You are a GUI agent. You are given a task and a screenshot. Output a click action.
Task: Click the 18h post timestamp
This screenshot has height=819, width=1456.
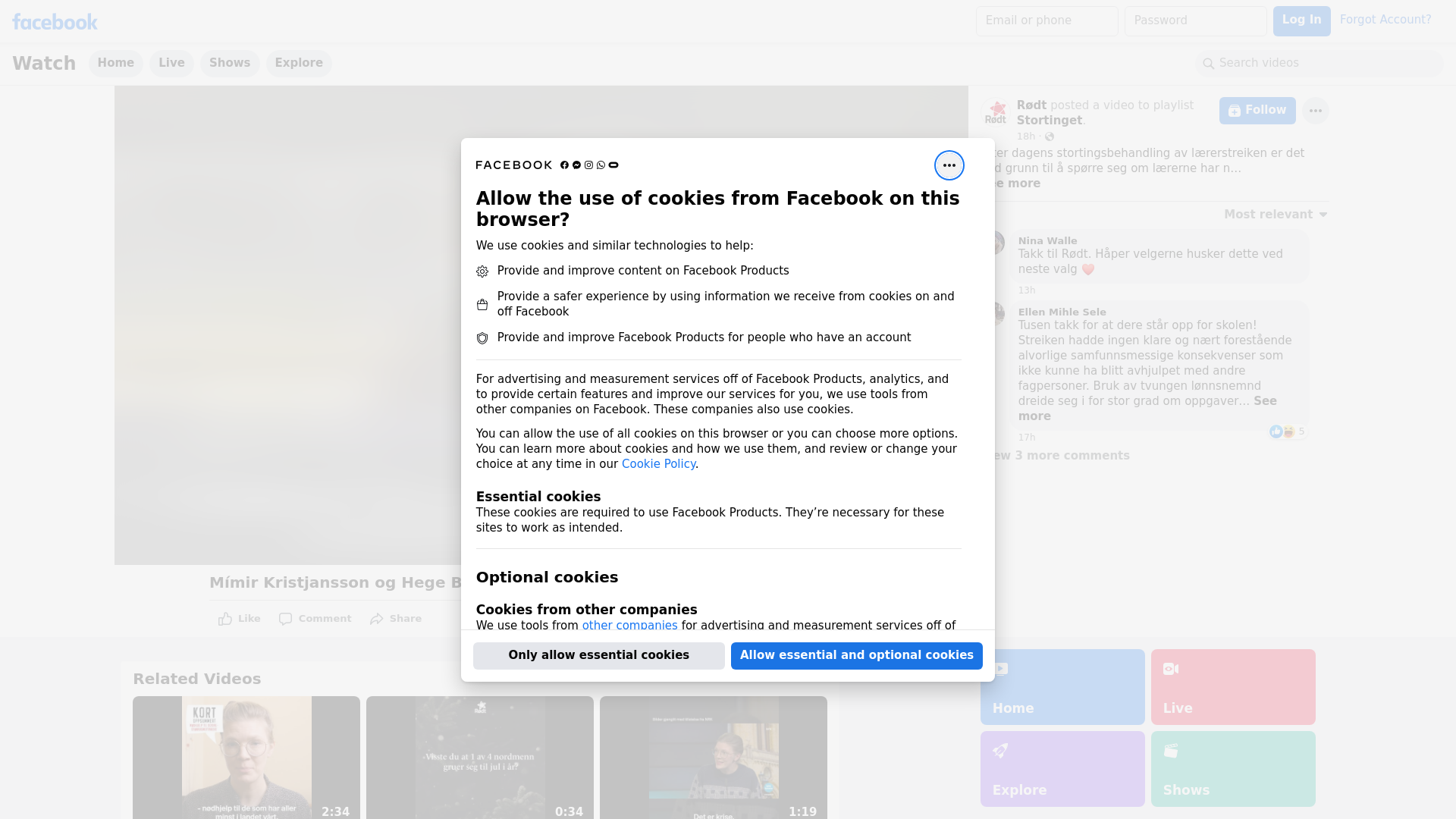1025,136
